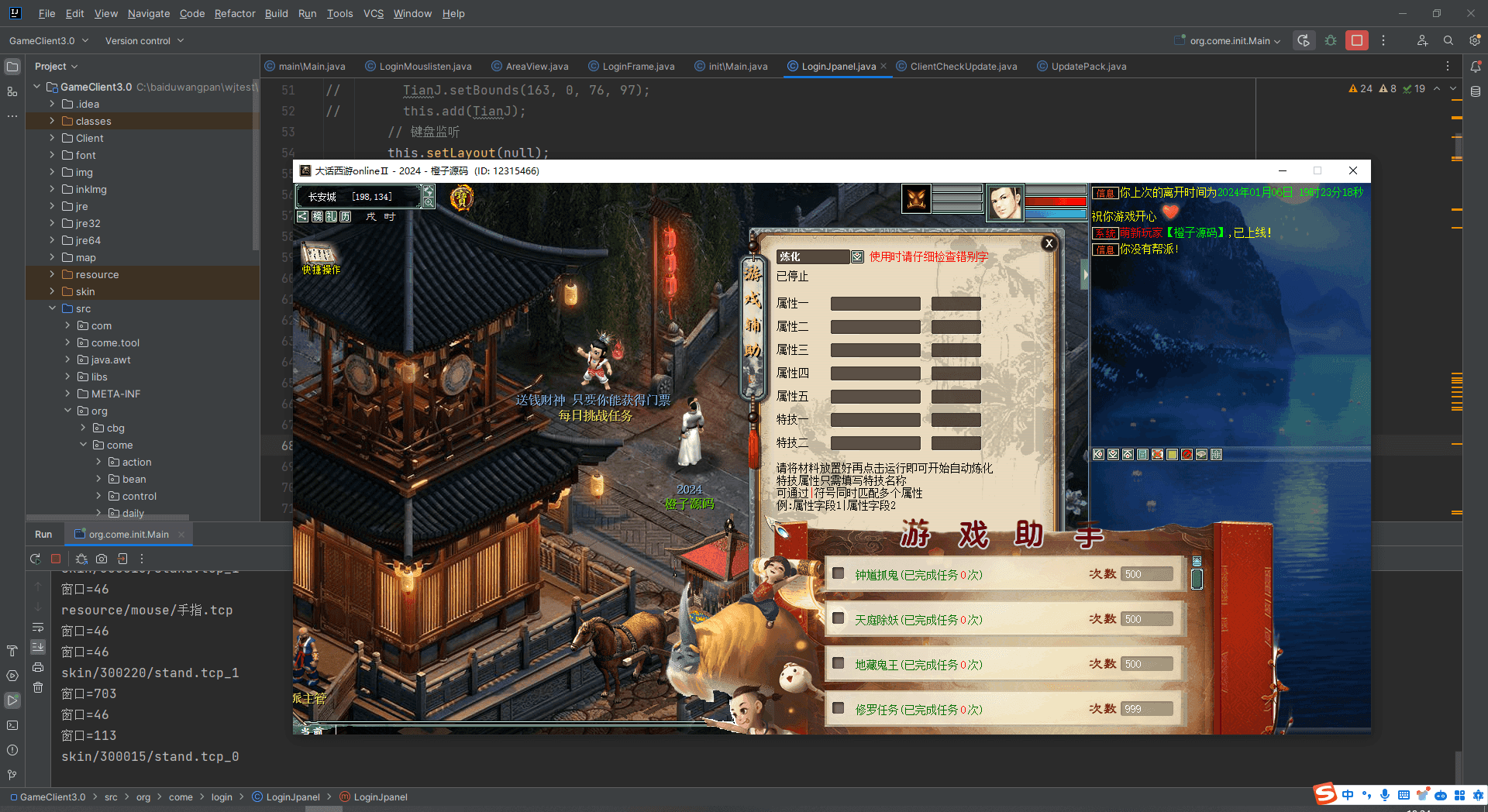The height and width of the screenshot is (812, 1488).
Task: Close the game assistant panel with X
Action: pos(1049,243)
